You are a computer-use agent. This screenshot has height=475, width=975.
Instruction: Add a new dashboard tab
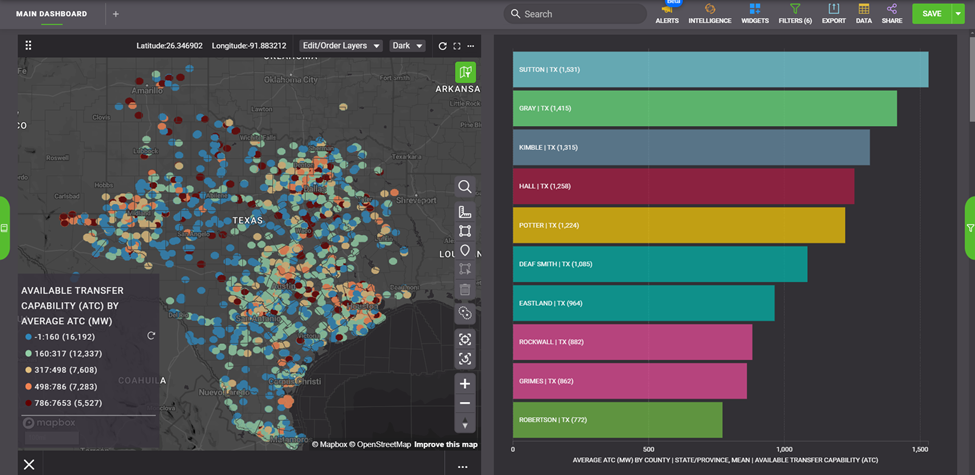(x=115, y=14)
